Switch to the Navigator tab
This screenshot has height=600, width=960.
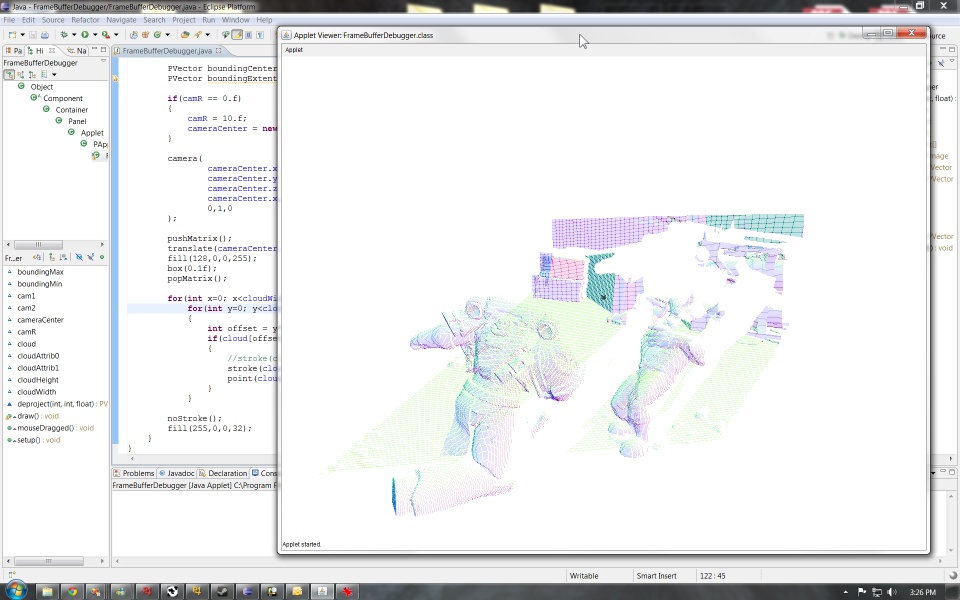click(x=77, y=50)
